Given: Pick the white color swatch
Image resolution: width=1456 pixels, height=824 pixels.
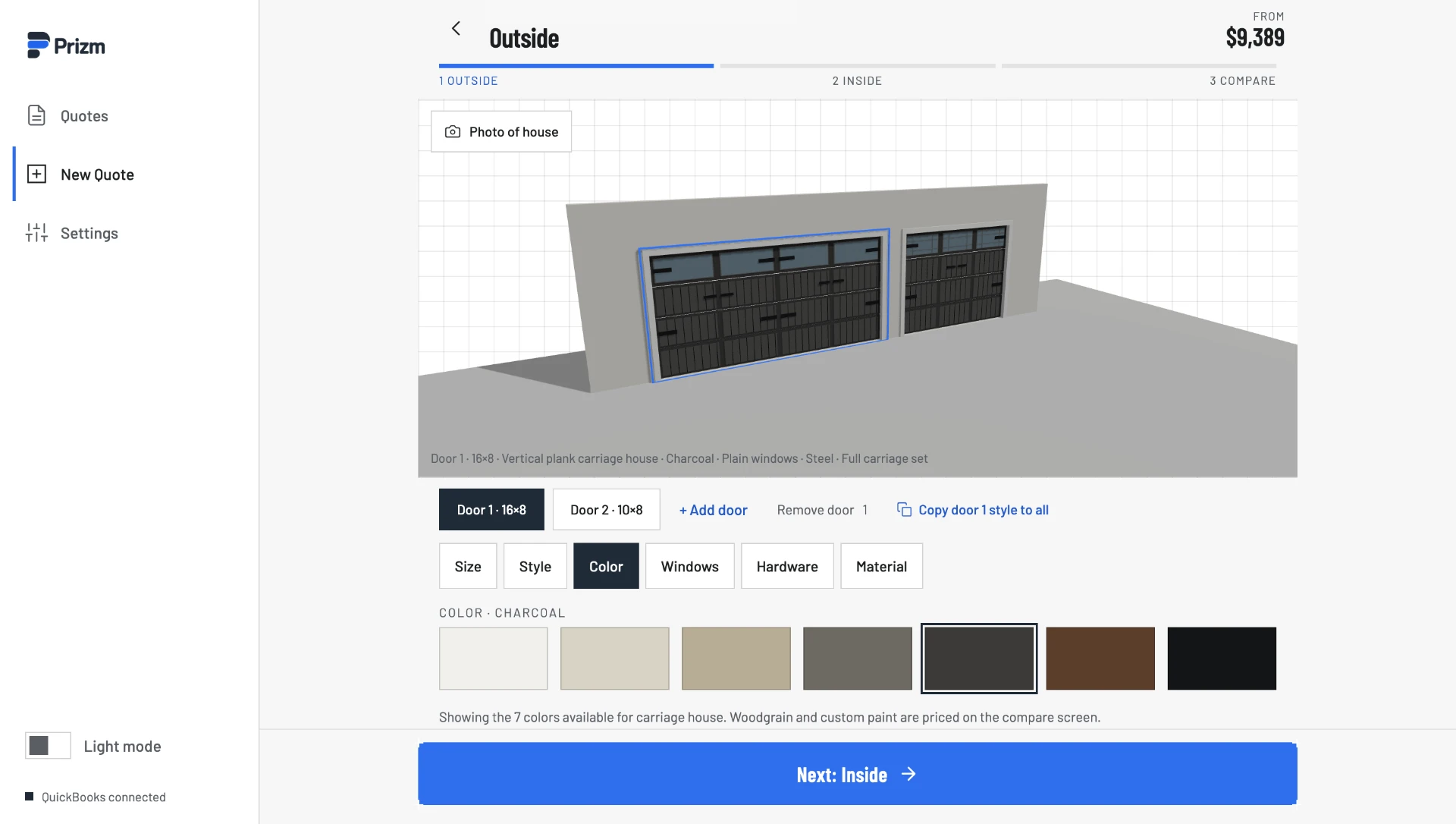Looking at the screenshot, I should [494, 659].
